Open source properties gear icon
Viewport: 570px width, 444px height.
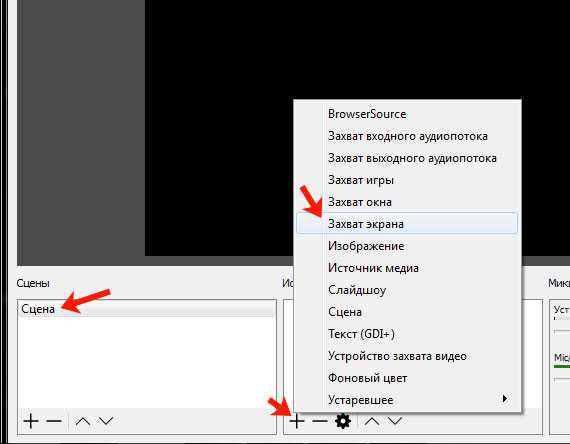coord(343,421)
